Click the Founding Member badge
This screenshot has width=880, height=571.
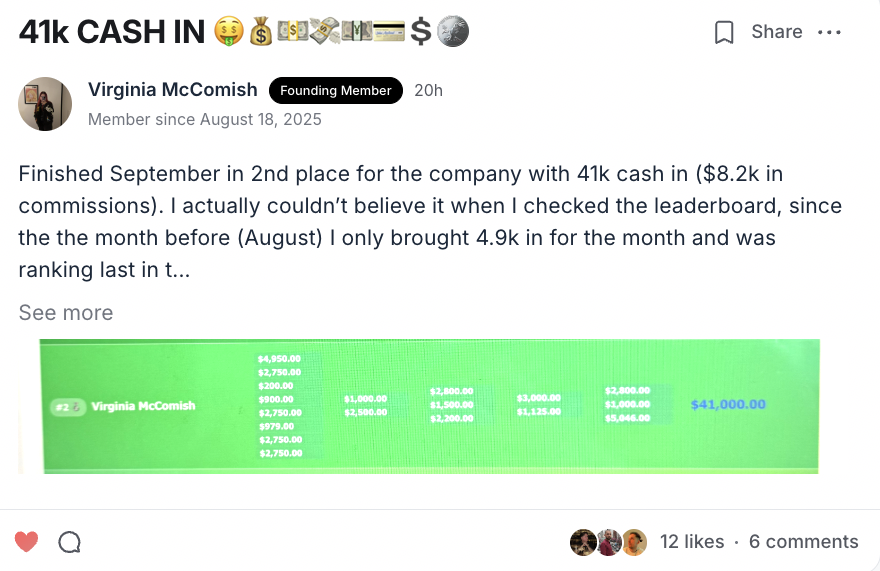click(336, 90)
